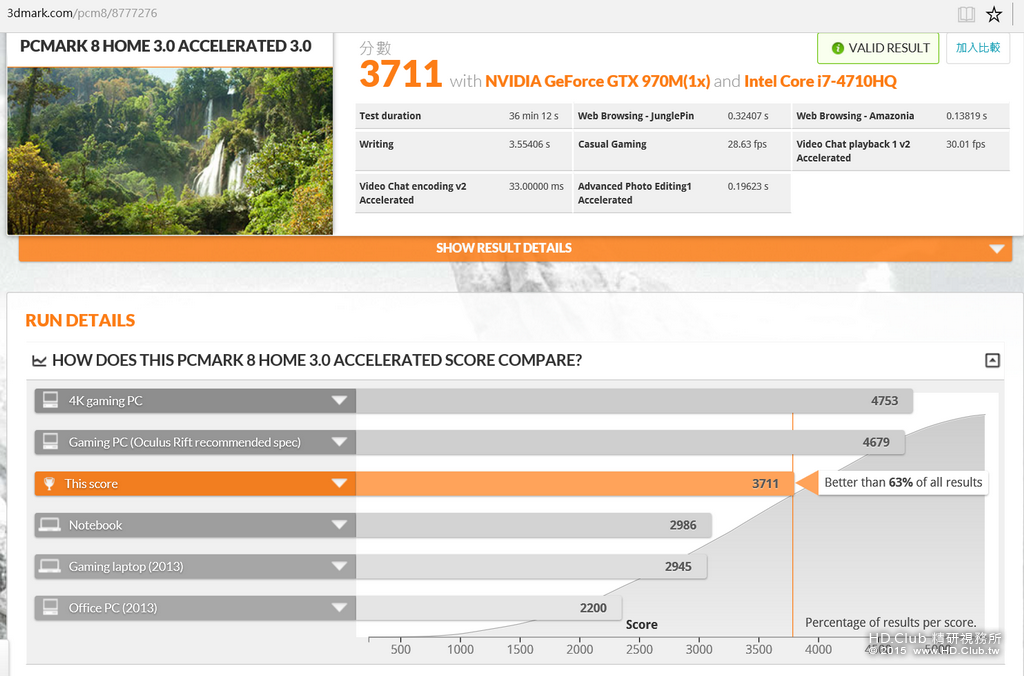Click PCMARK 8 HOME 3.0 ACCELERATED title
Image resolution: width=1024 pixels, height=676 pixels.
(x=165, y=46)
